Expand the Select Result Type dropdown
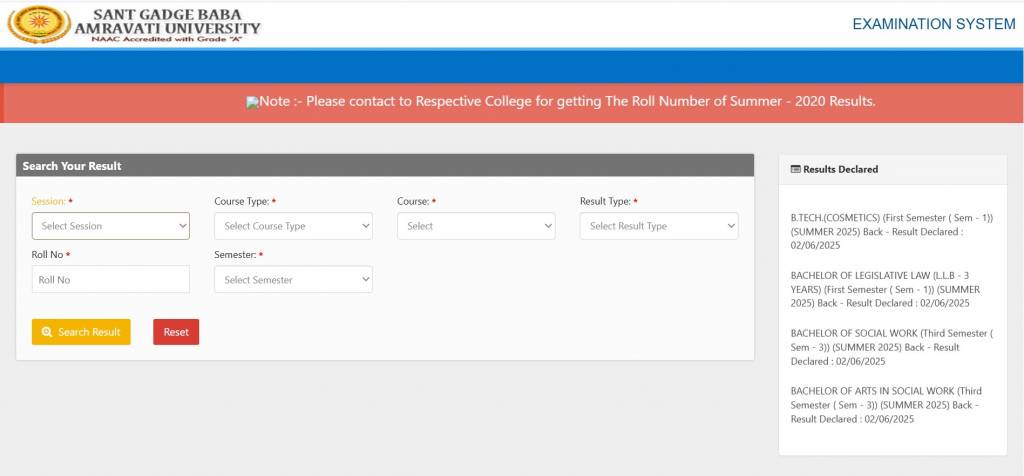Viewport: 1024px width, 476px height. point(659,226)
